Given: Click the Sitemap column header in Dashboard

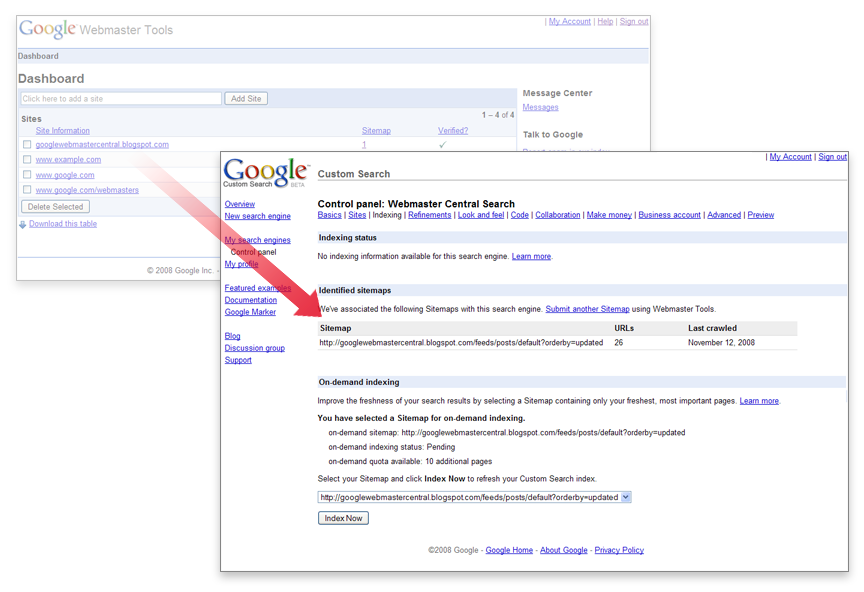Looking at the screenshot, I should point(376,131).
